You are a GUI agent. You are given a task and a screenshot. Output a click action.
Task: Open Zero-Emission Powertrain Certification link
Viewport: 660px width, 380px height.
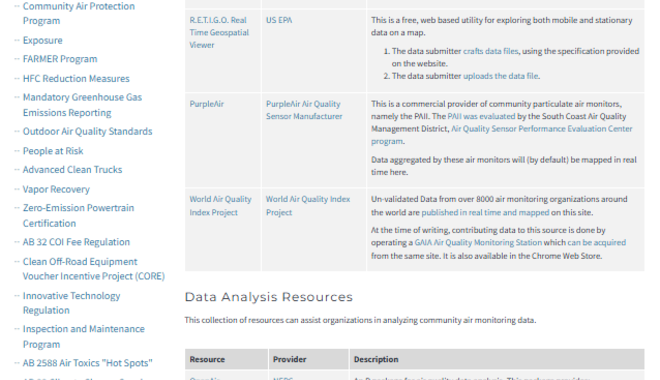pos(78,215)
